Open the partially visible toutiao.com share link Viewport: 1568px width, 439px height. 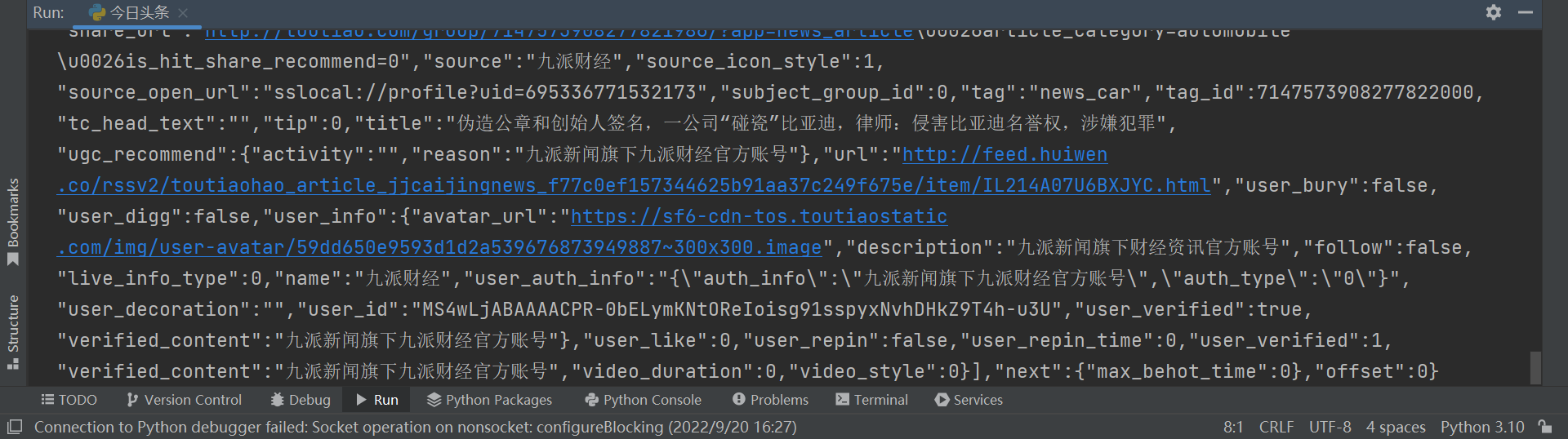coord(559,33)
